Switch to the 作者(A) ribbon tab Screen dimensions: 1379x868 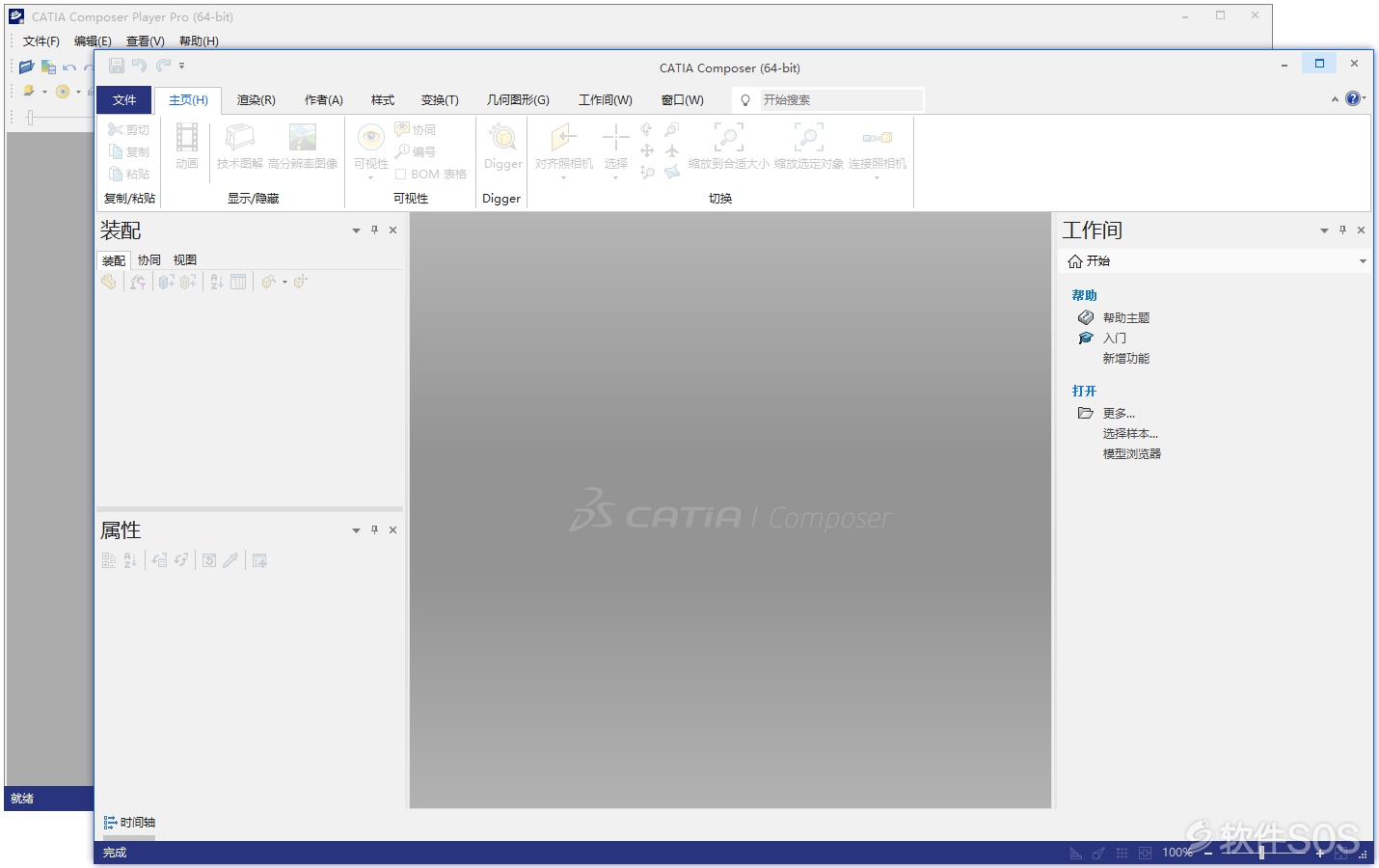324,100
